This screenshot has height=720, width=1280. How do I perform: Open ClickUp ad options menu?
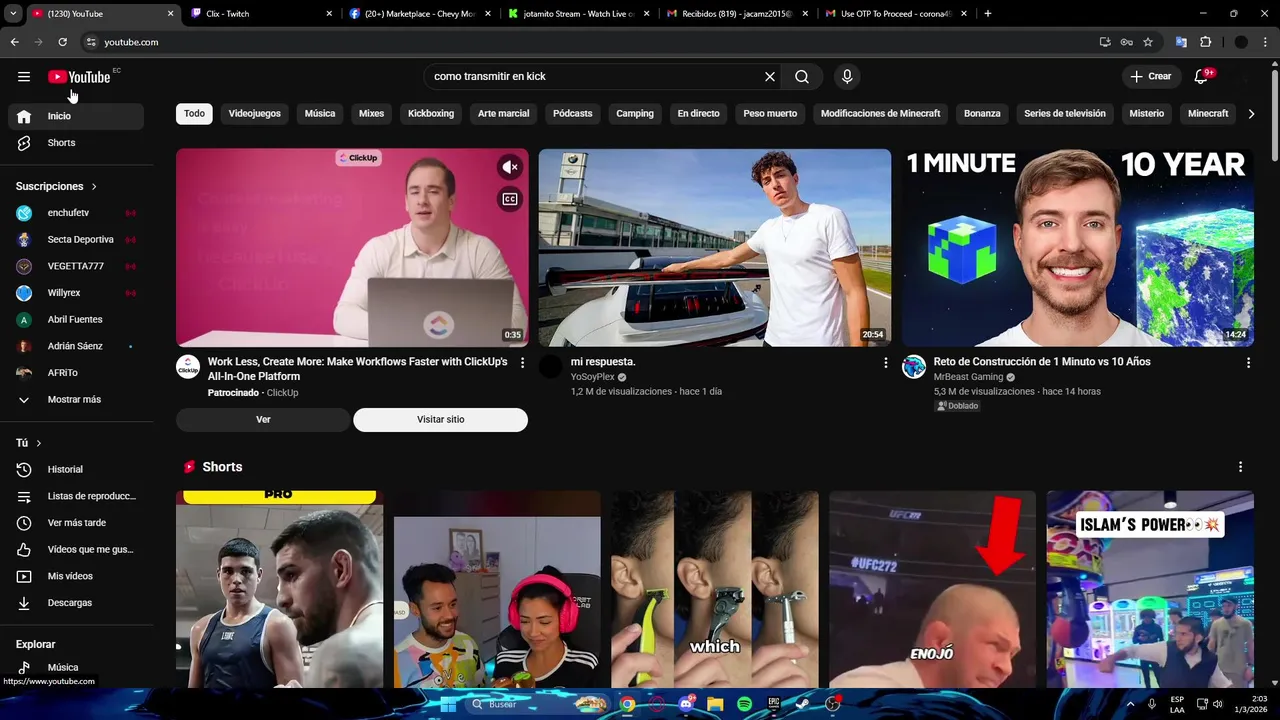click(x=522, y=363)
